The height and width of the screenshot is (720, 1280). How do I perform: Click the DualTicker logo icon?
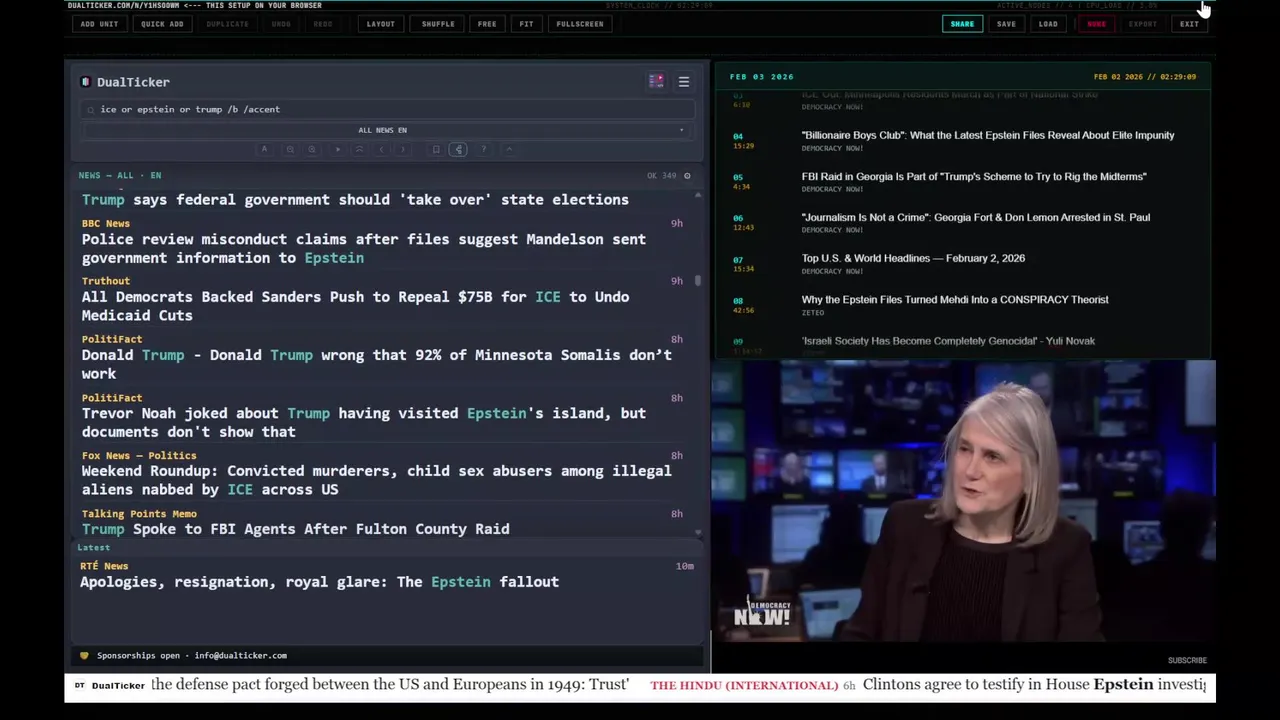[86, 82]
